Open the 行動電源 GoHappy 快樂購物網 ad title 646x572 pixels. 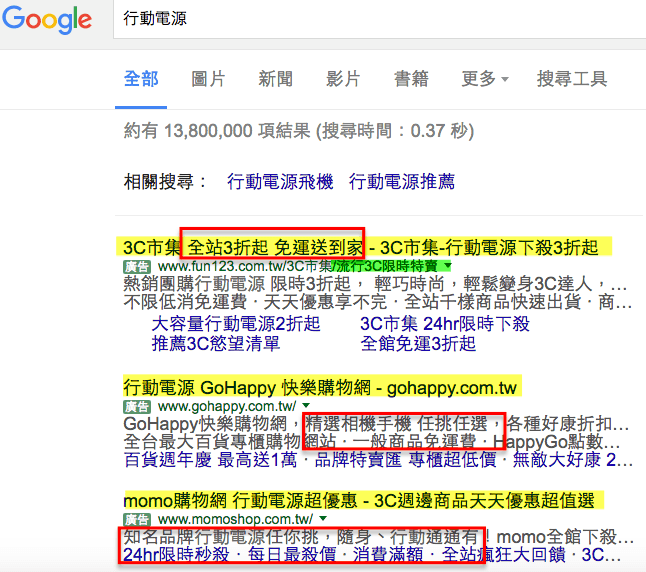(x=320, y=388)
